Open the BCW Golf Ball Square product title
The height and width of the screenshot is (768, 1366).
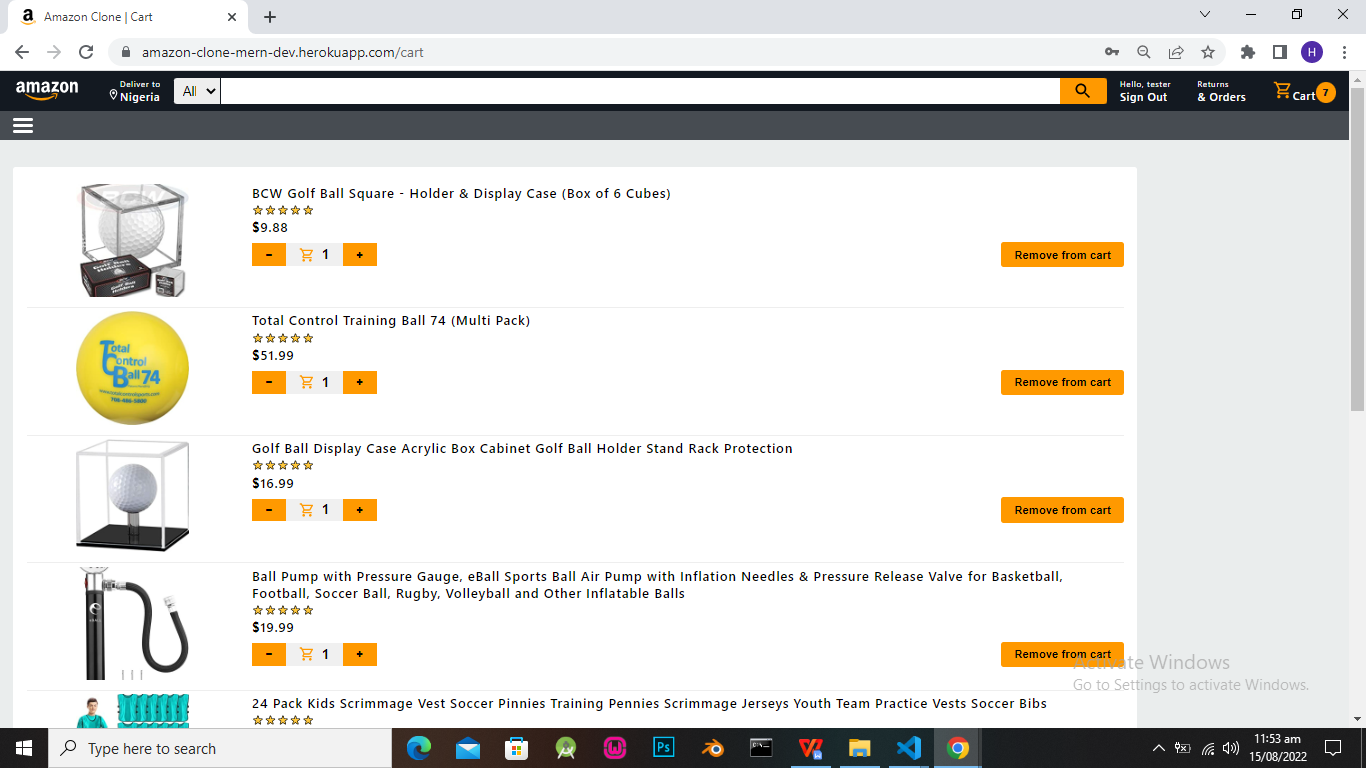point(461,193)
